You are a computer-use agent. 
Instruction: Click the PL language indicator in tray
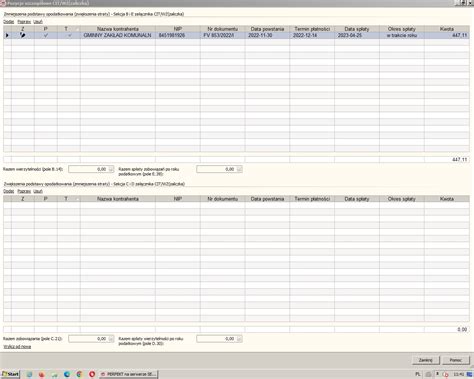(418, 374)
